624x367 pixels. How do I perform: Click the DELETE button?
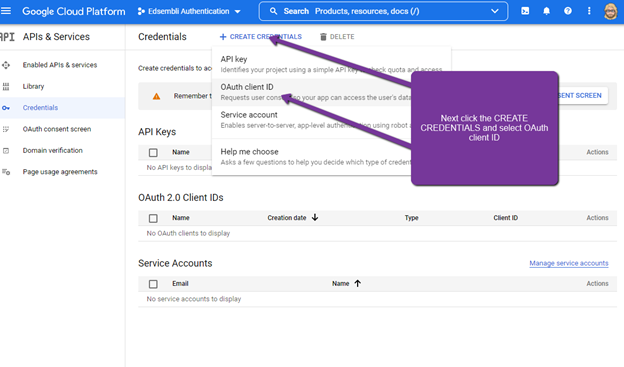click(x=337, y=37)
